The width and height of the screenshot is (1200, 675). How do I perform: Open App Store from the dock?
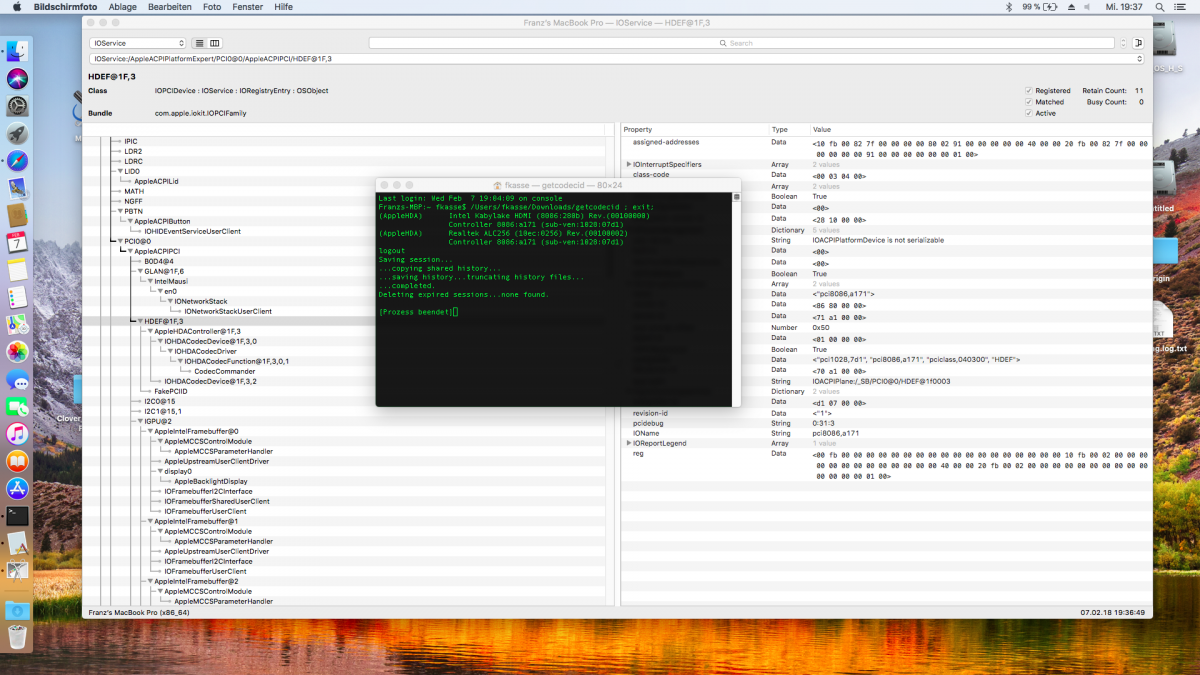pos(17,488)
